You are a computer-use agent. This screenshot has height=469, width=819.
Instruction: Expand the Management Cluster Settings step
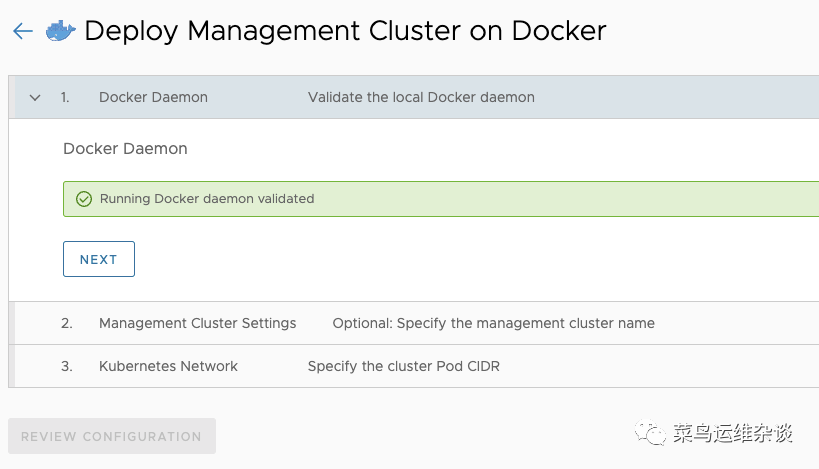click(x=197, y=323)
